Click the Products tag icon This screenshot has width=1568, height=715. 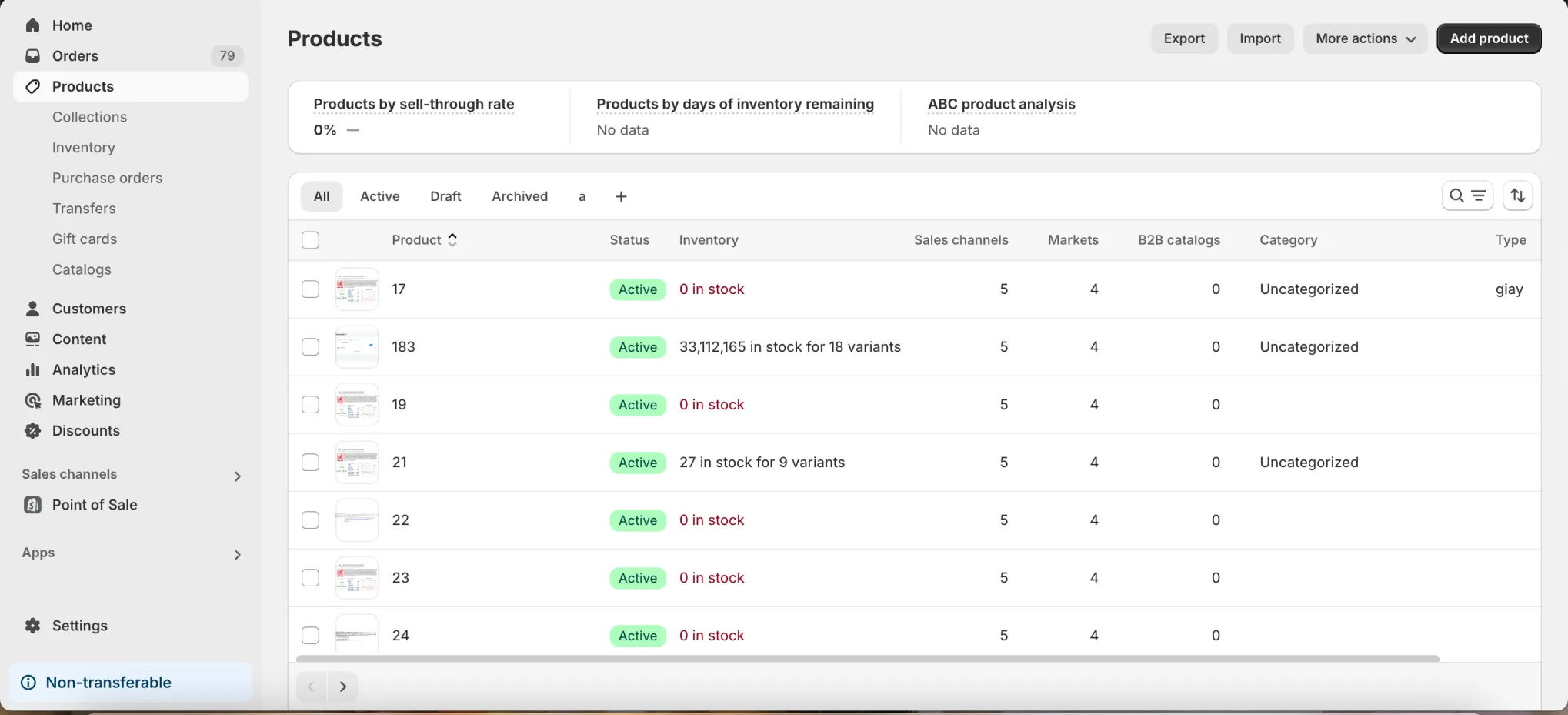point(32,86)
